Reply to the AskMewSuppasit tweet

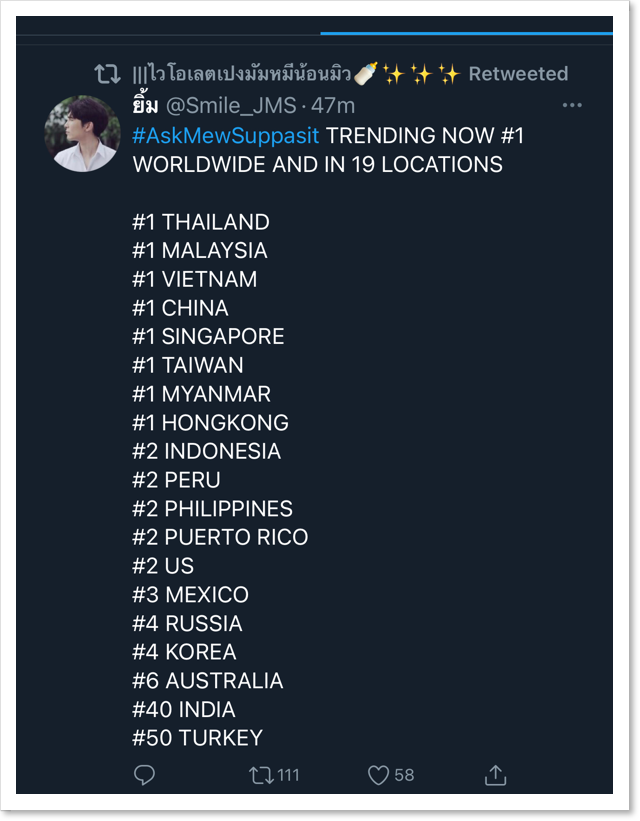click(x=145, y=775)
